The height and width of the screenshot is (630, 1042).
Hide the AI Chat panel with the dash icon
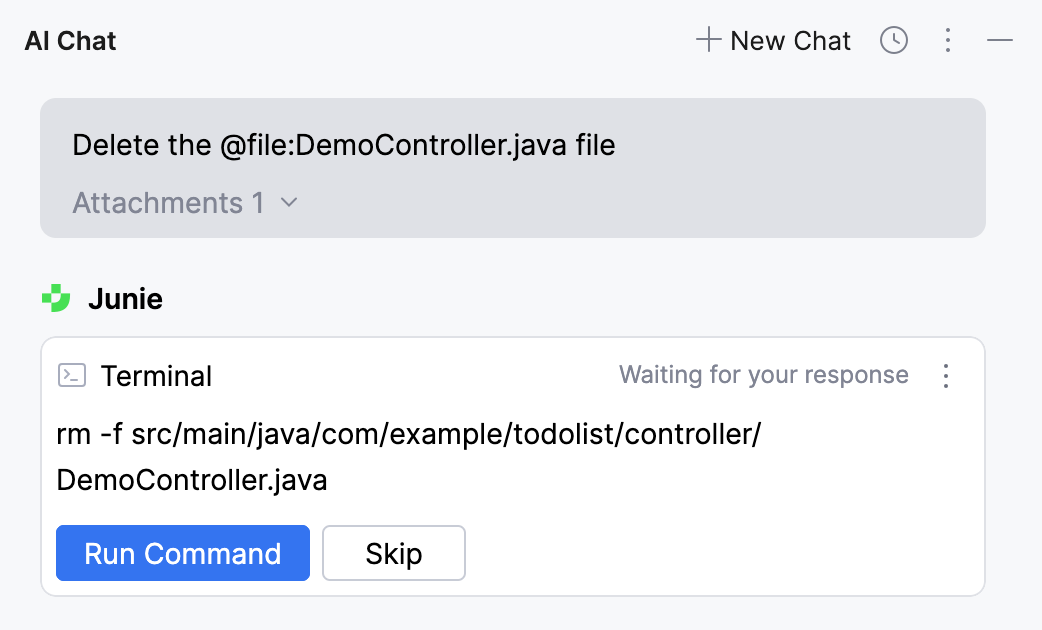[x=1000, y=40]
